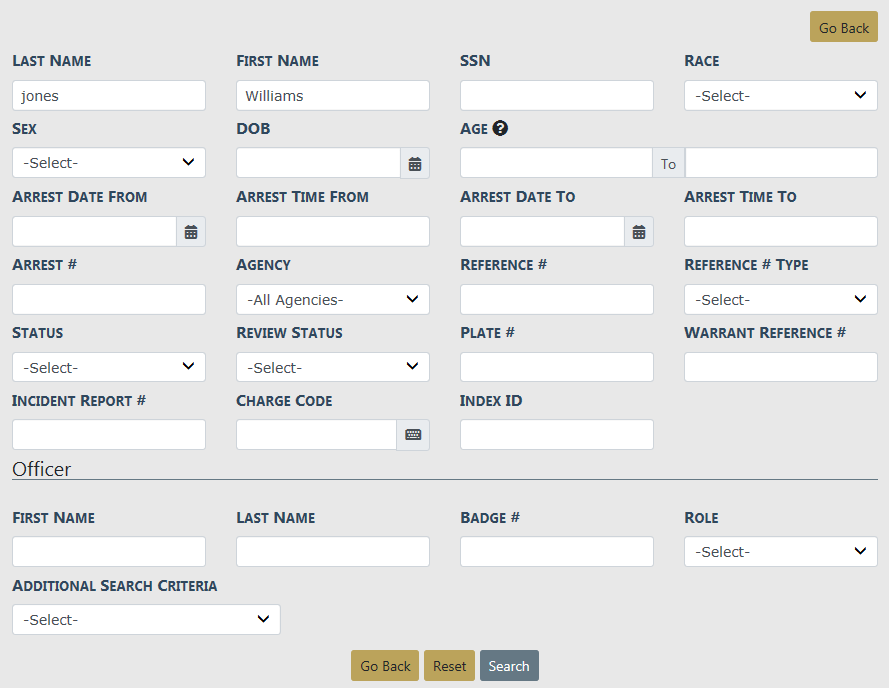Image resolution: width=889 pixels, height=688 pixels.
Task: Open the Reference # Type dropdown
Action: pos(780,300)
